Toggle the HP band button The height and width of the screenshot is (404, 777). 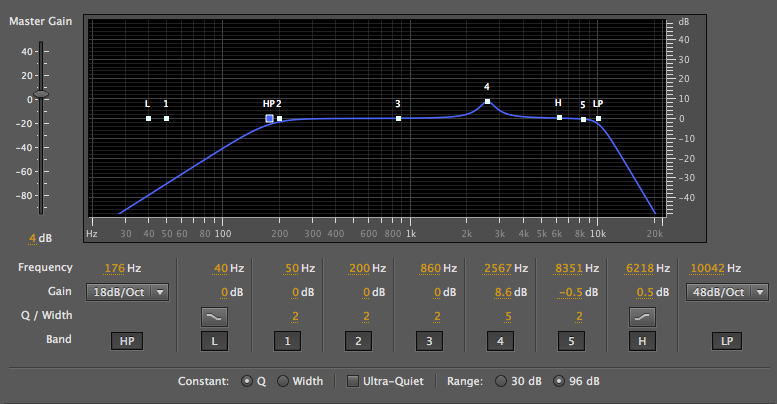[x=127, y=341]
